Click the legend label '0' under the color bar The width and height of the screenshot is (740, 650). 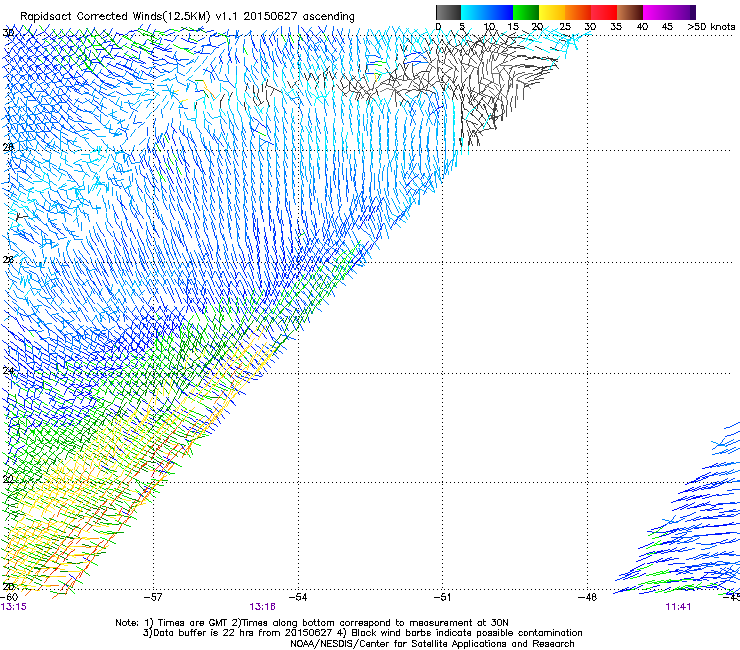click(438, 27)
